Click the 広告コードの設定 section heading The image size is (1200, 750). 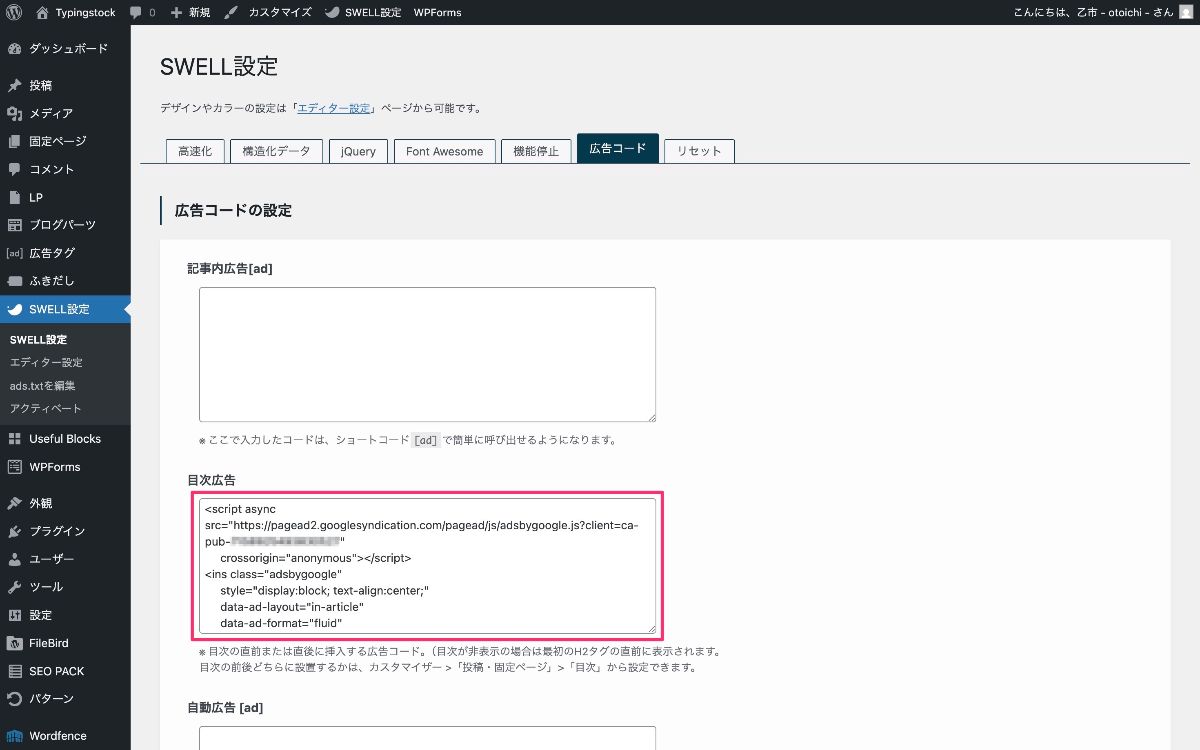click(233, 210)
